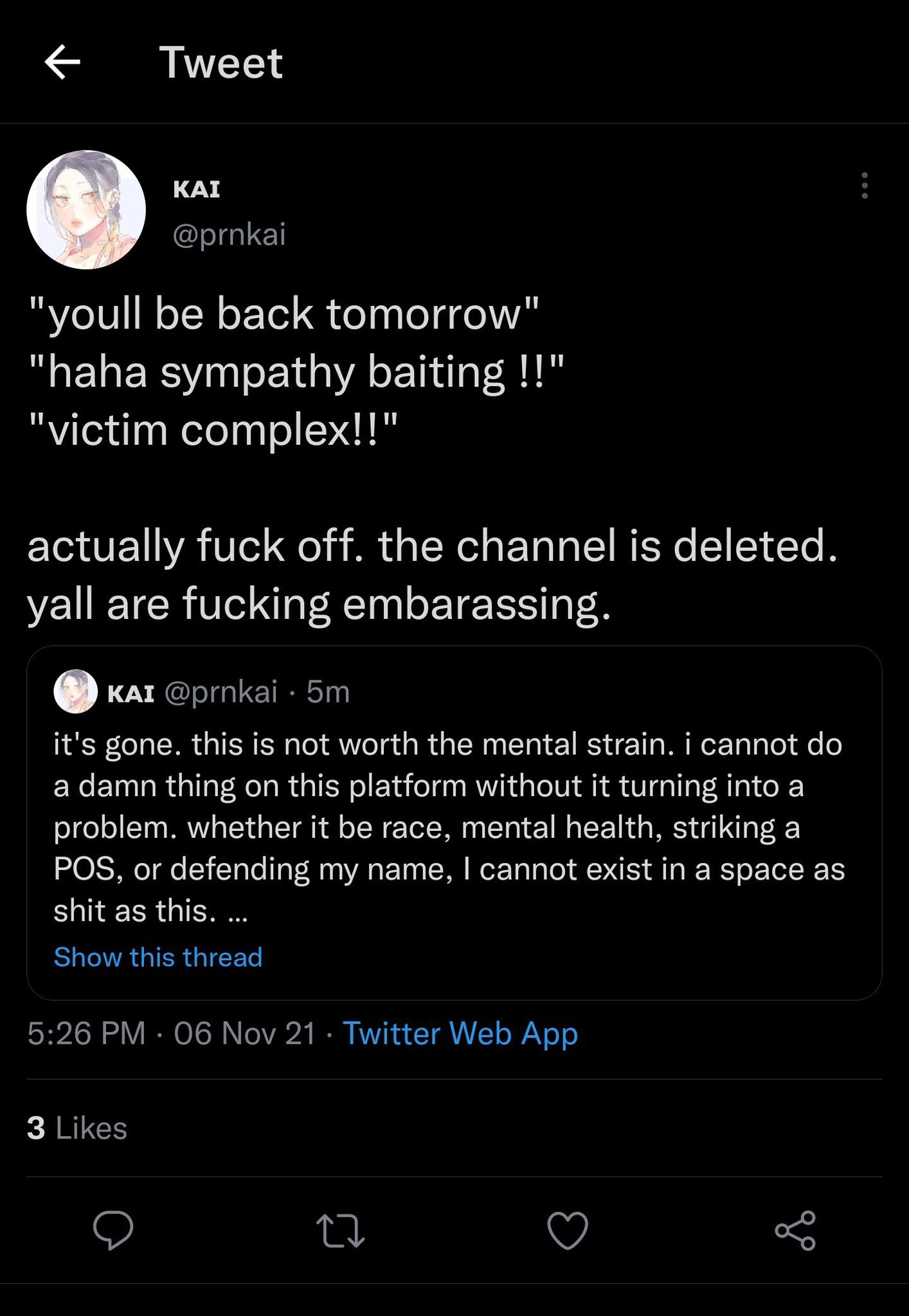
Task: Open the Twitter Web App source link
Action: [460, 1033]
